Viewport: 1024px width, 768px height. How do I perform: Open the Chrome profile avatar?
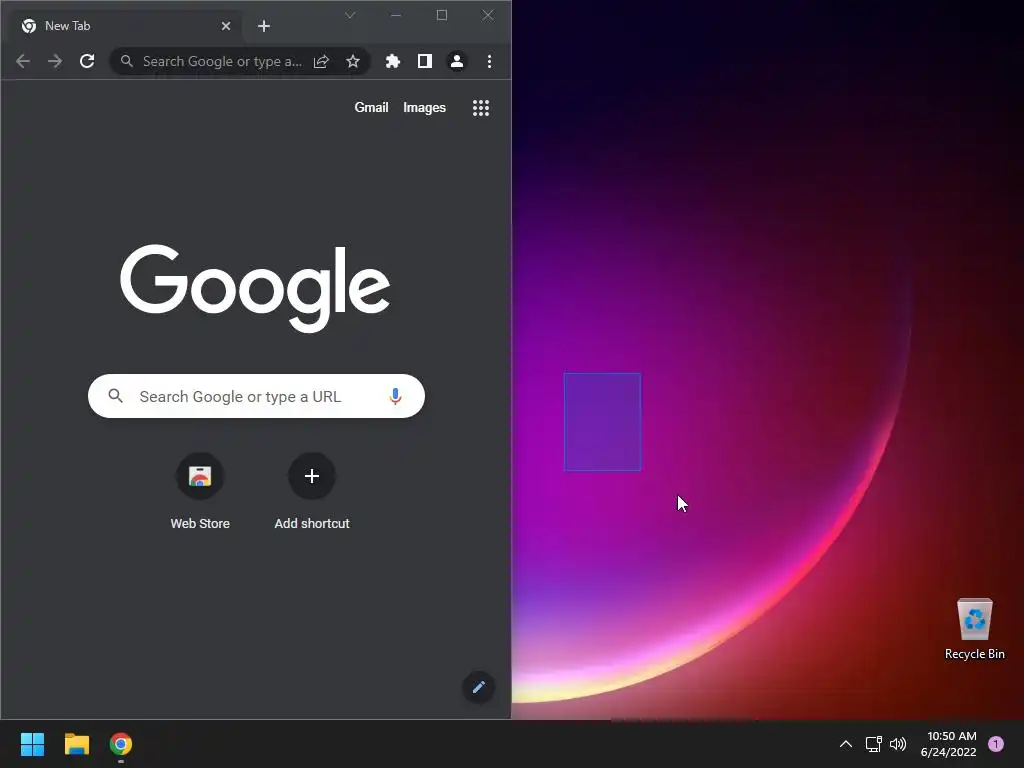click(x=456, y=61)
